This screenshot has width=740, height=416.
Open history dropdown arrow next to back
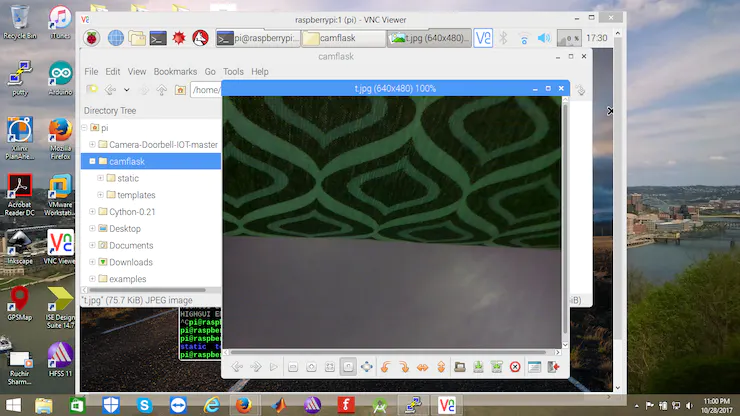click(126, 90)
